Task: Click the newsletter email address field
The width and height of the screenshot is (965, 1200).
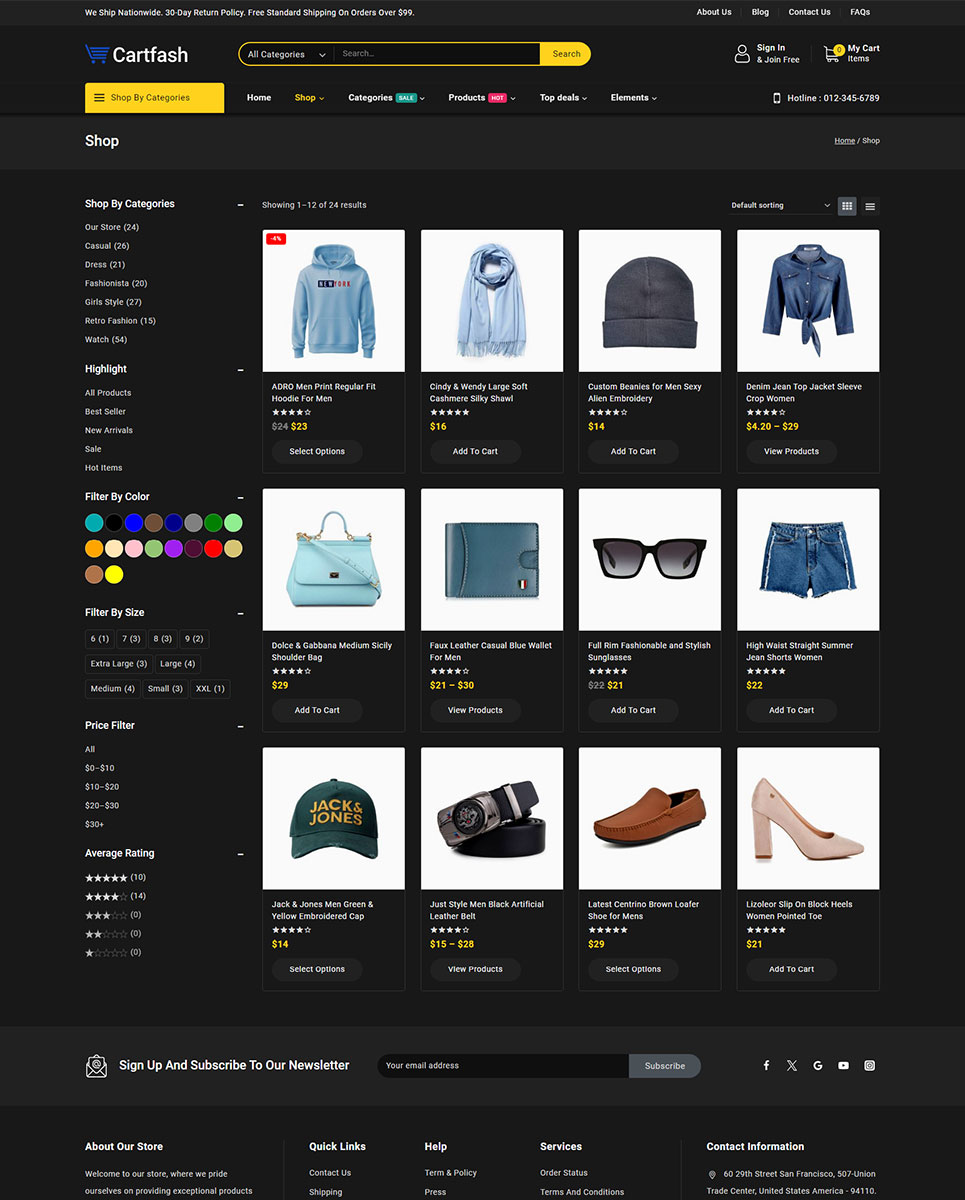Action: [x=502, y=1066]
